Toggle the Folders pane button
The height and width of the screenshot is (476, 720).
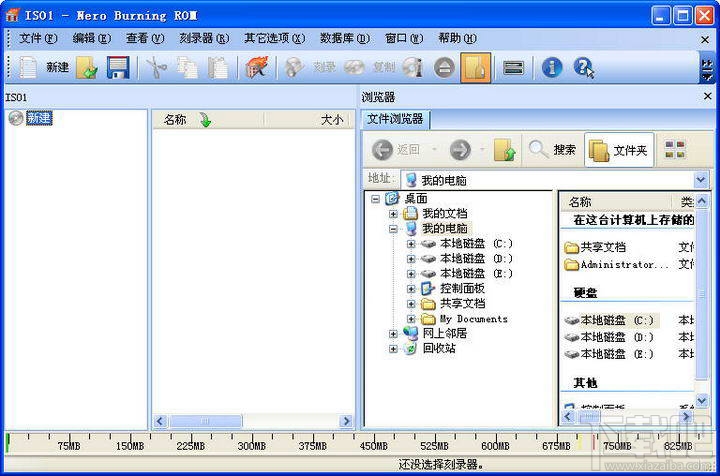pos(619,150)
